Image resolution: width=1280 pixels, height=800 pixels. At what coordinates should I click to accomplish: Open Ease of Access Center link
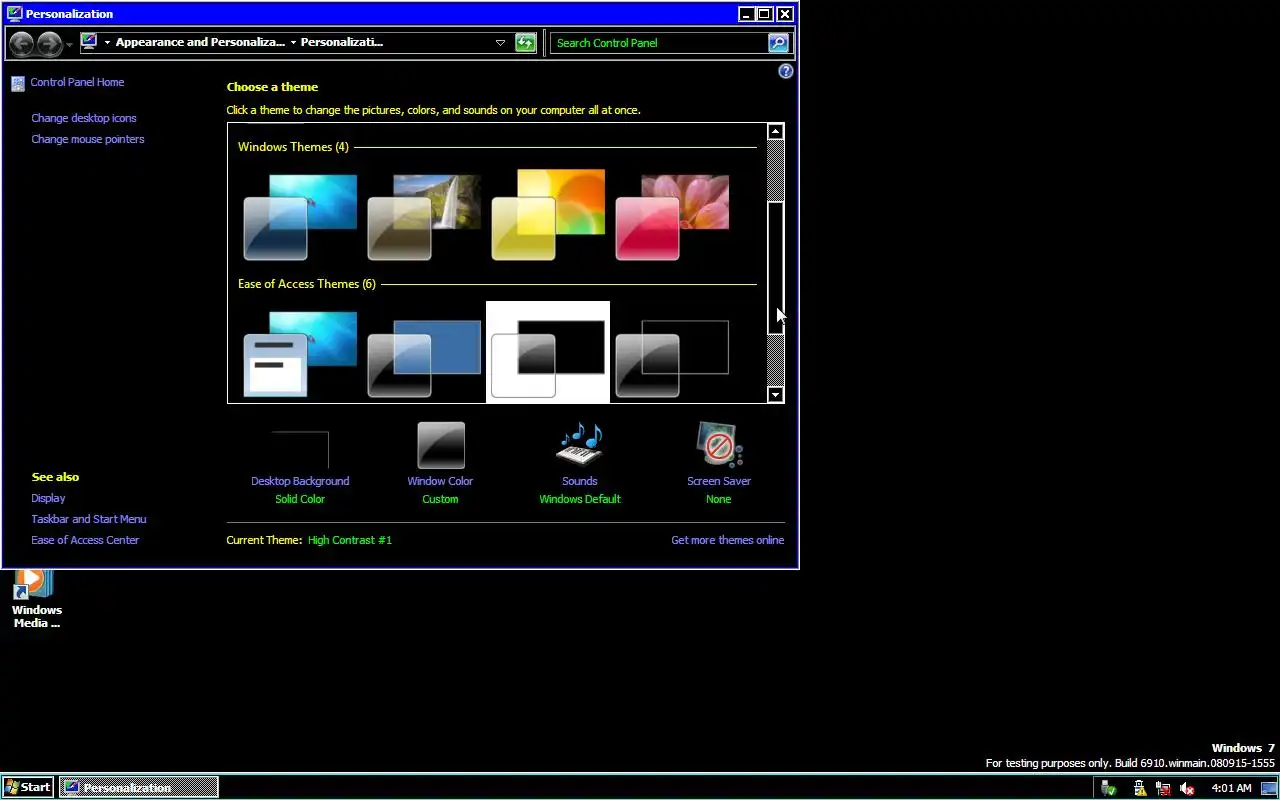click(85, 540)
